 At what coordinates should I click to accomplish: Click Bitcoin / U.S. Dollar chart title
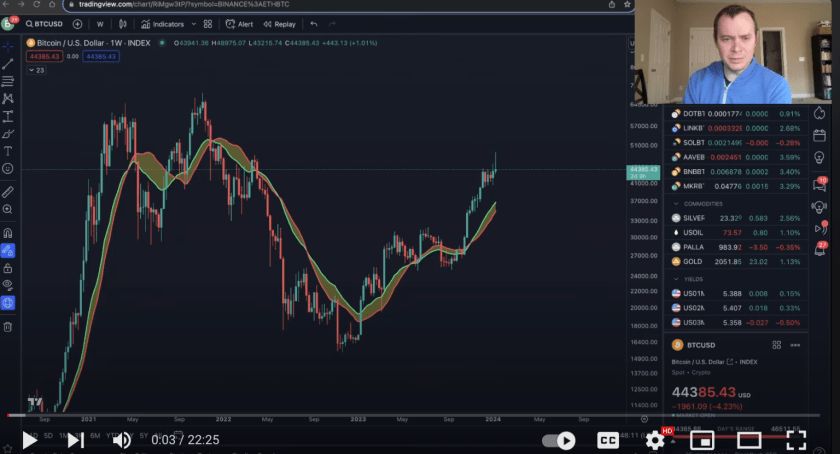[94, 43]
